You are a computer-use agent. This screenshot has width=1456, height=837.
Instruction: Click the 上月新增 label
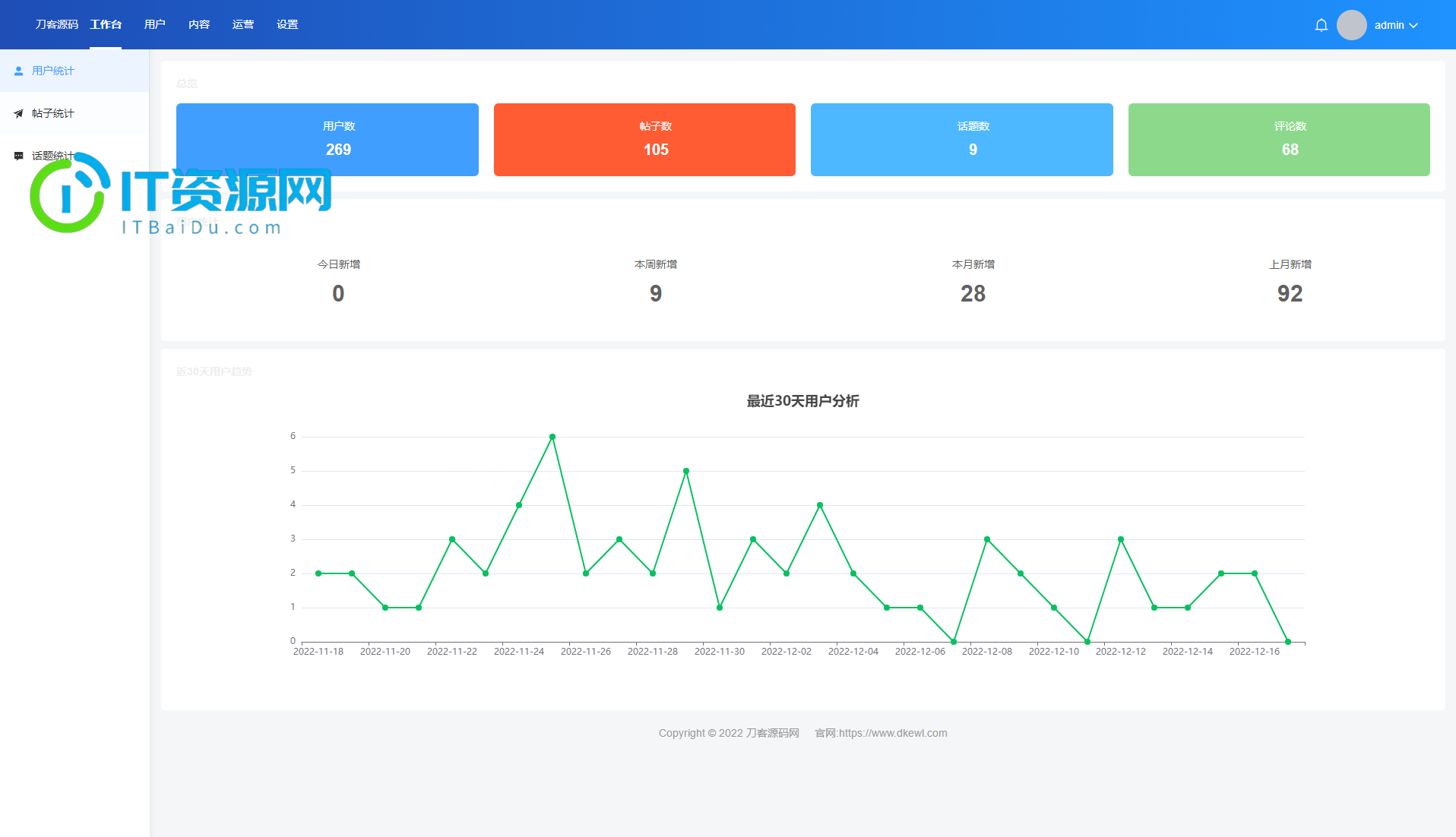1290,264
